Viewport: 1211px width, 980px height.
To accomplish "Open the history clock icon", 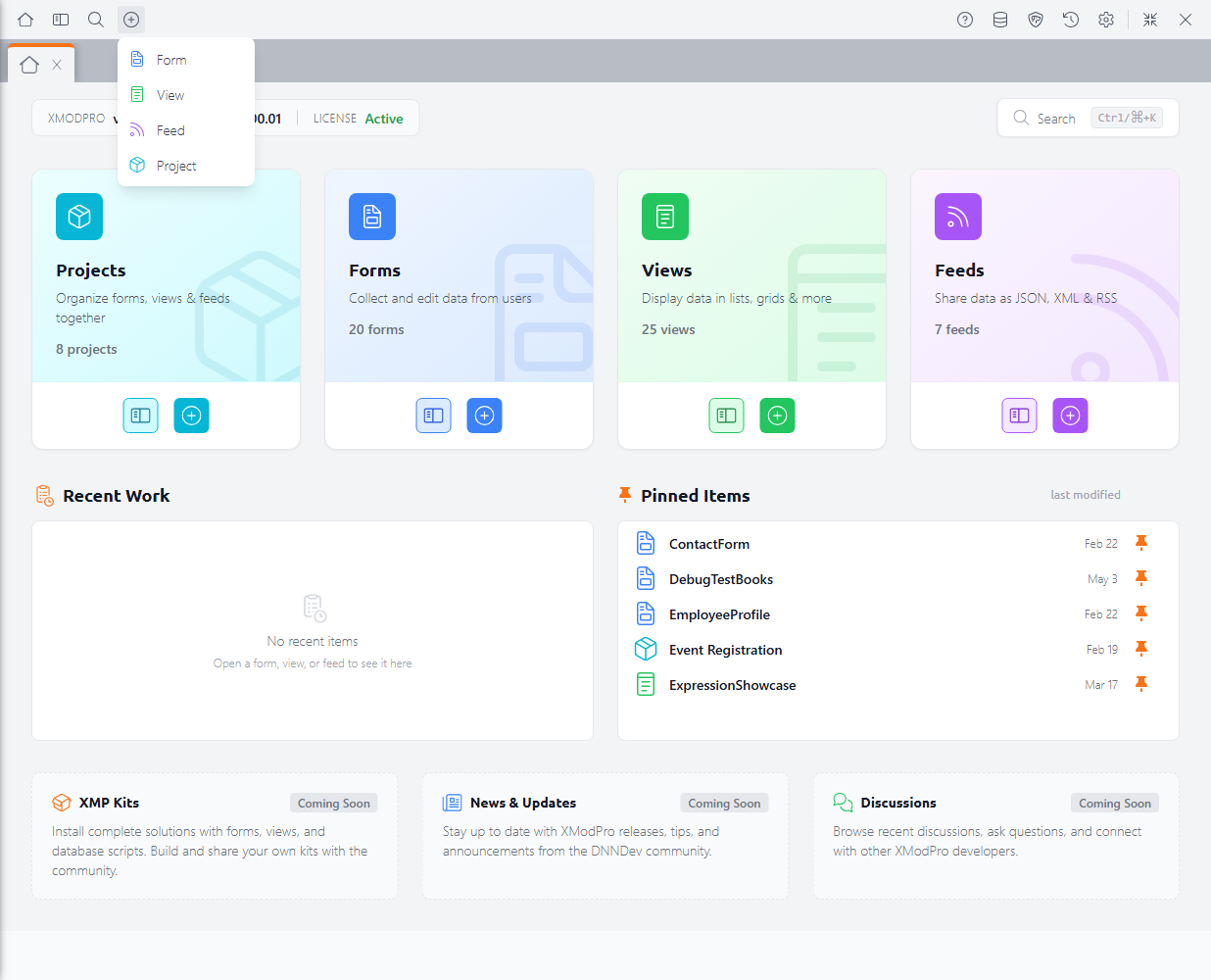I will tap(1071, 20).
